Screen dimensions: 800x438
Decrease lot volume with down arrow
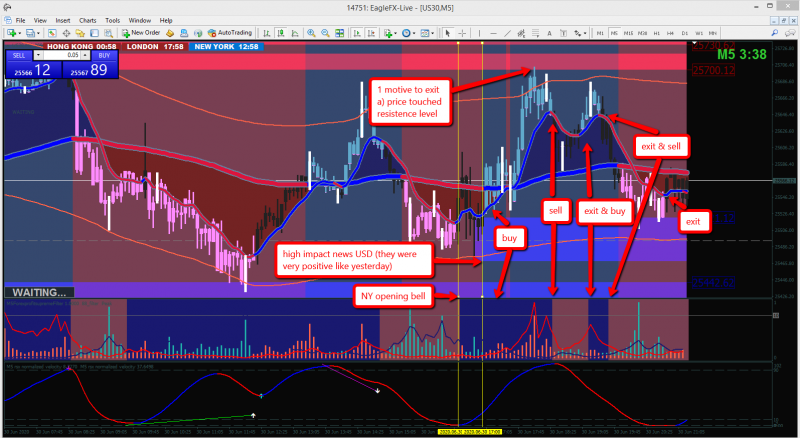(x=38, y=55)
